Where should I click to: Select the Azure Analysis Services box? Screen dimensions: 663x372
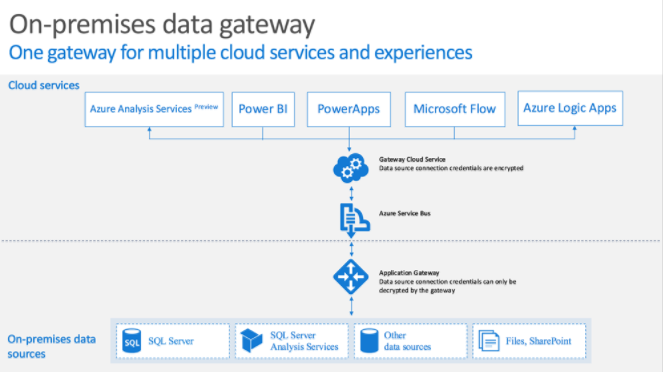[154, 109]
